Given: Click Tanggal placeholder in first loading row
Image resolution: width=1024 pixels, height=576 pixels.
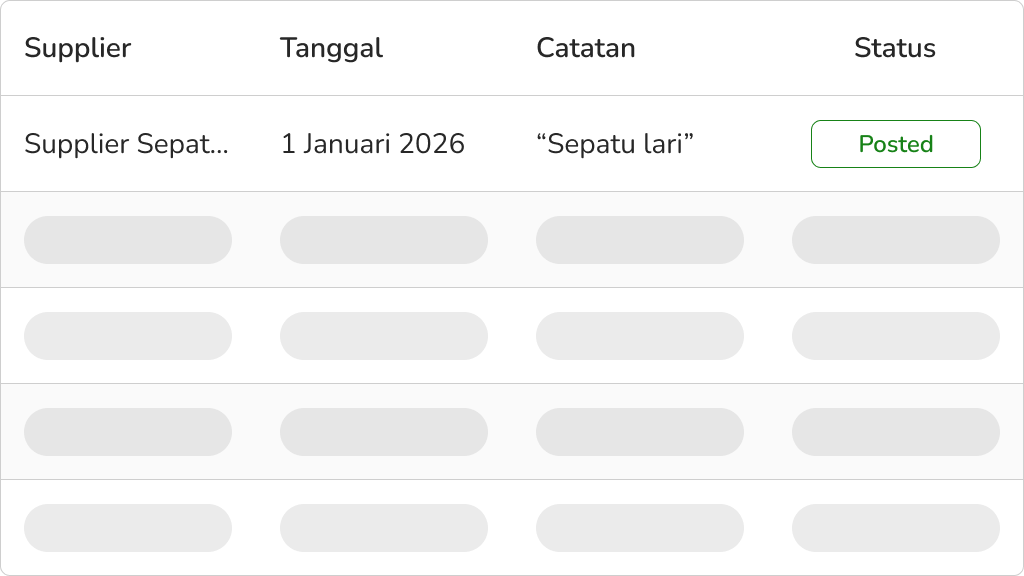Looking at the screenshot, I should point(384,240).
